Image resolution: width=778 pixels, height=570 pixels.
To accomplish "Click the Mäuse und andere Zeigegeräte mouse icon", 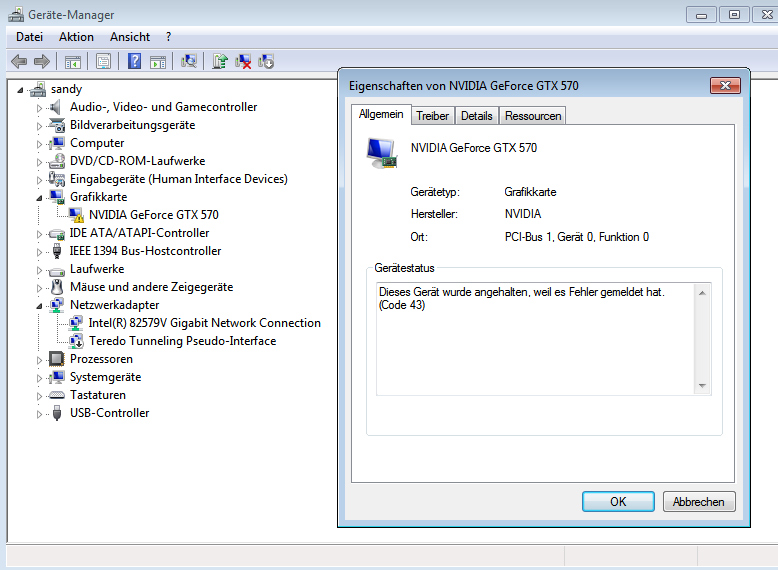I will tap(57, 287).
